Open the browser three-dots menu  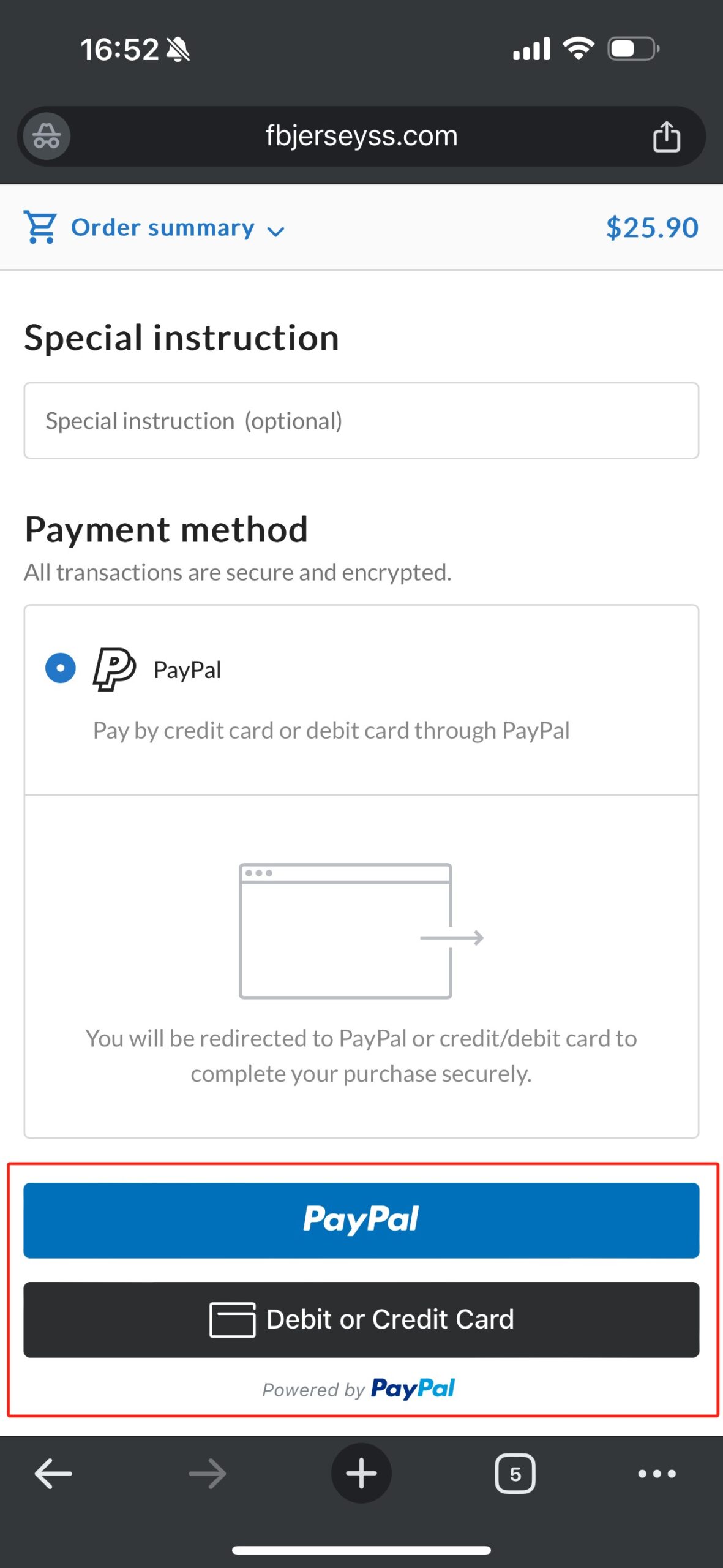(x=657, y=1473)
